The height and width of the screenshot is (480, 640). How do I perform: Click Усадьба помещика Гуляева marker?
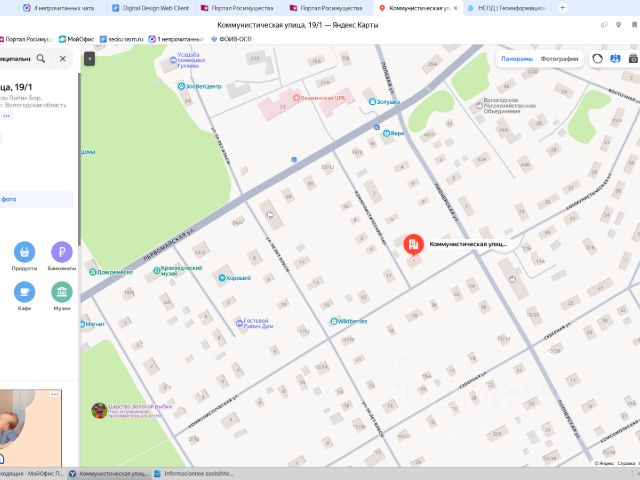173,60
